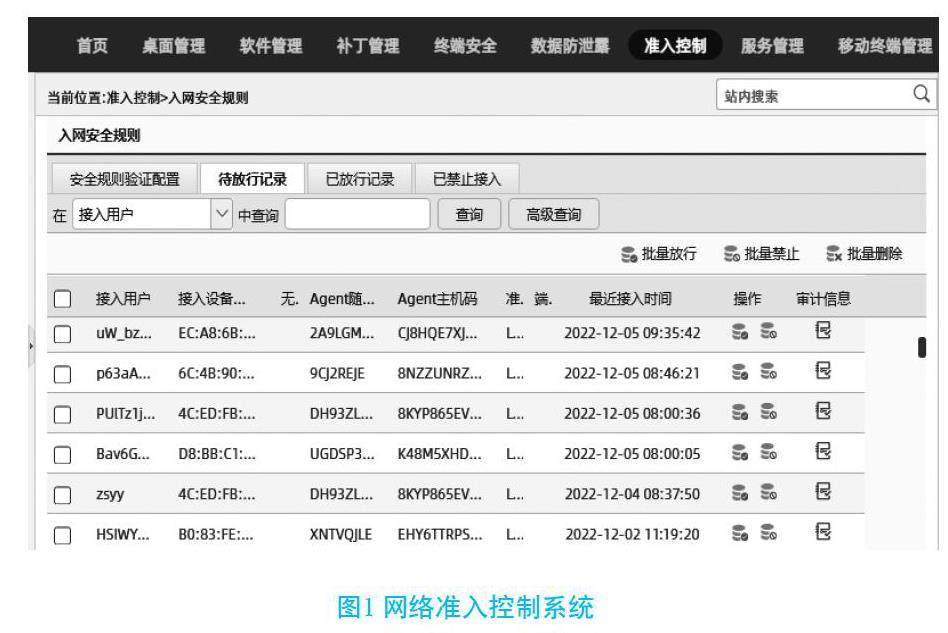Click block icon for HSIWY row
948x633 pixels.
tap(768, 534)
